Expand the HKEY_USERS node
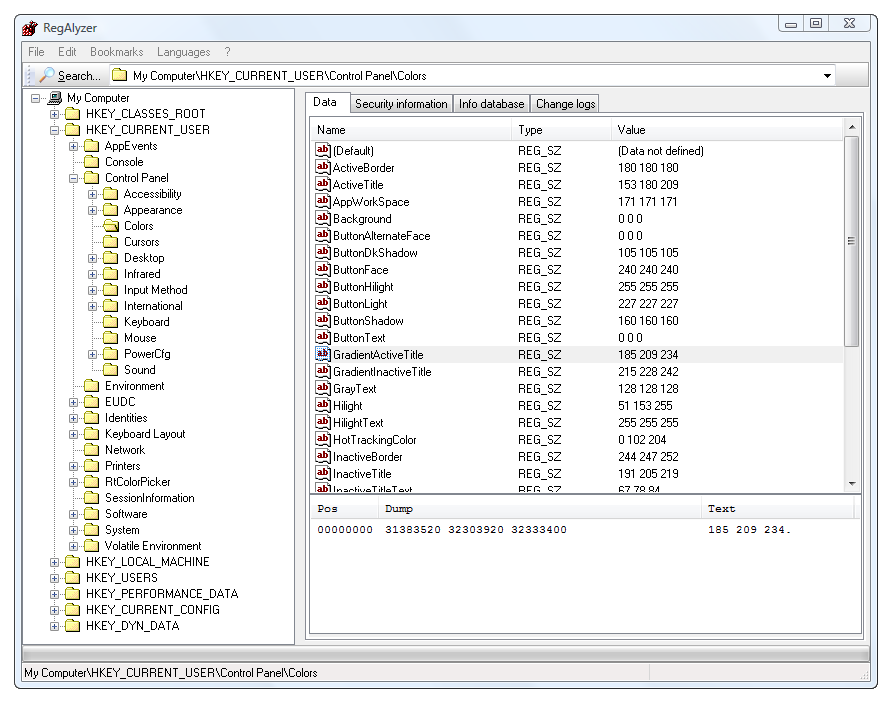The image size is (896, 707). click(54, 578)
